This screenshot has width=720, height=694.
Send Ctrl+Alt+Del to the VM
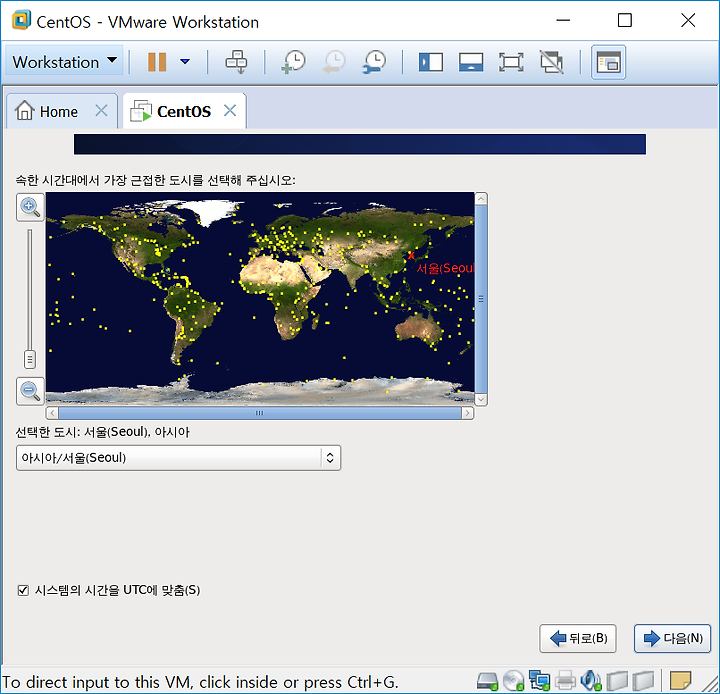click(236, 62)
